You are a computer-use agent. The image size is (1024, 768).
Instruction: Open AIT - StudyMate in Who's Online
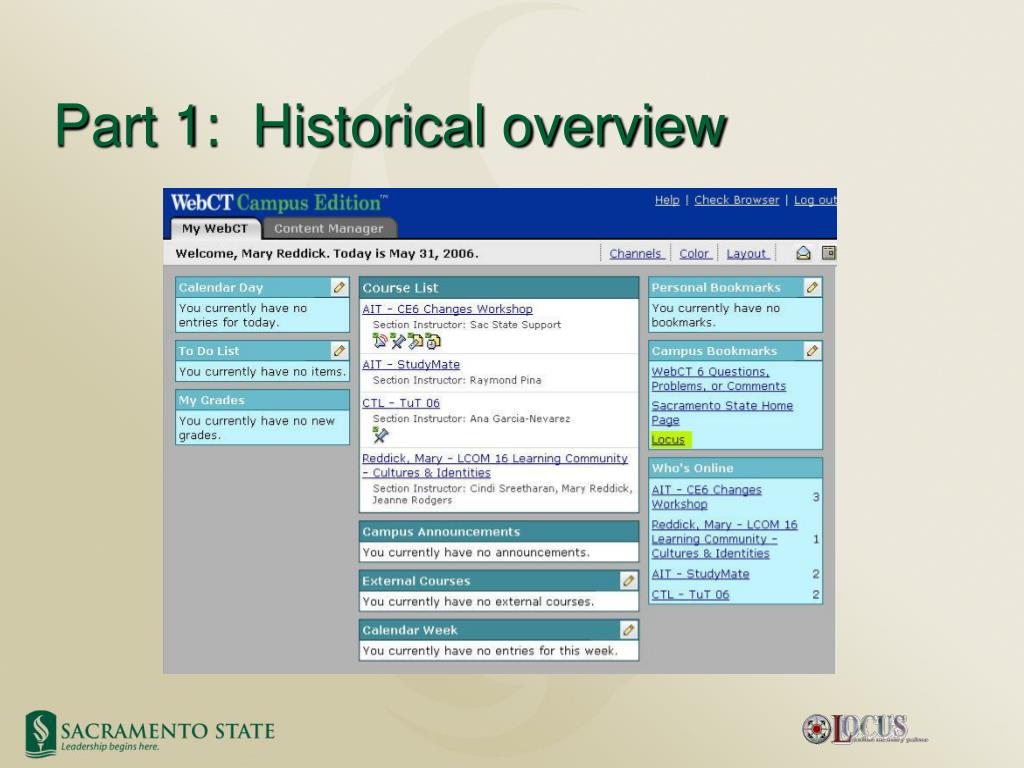point(700,574)
